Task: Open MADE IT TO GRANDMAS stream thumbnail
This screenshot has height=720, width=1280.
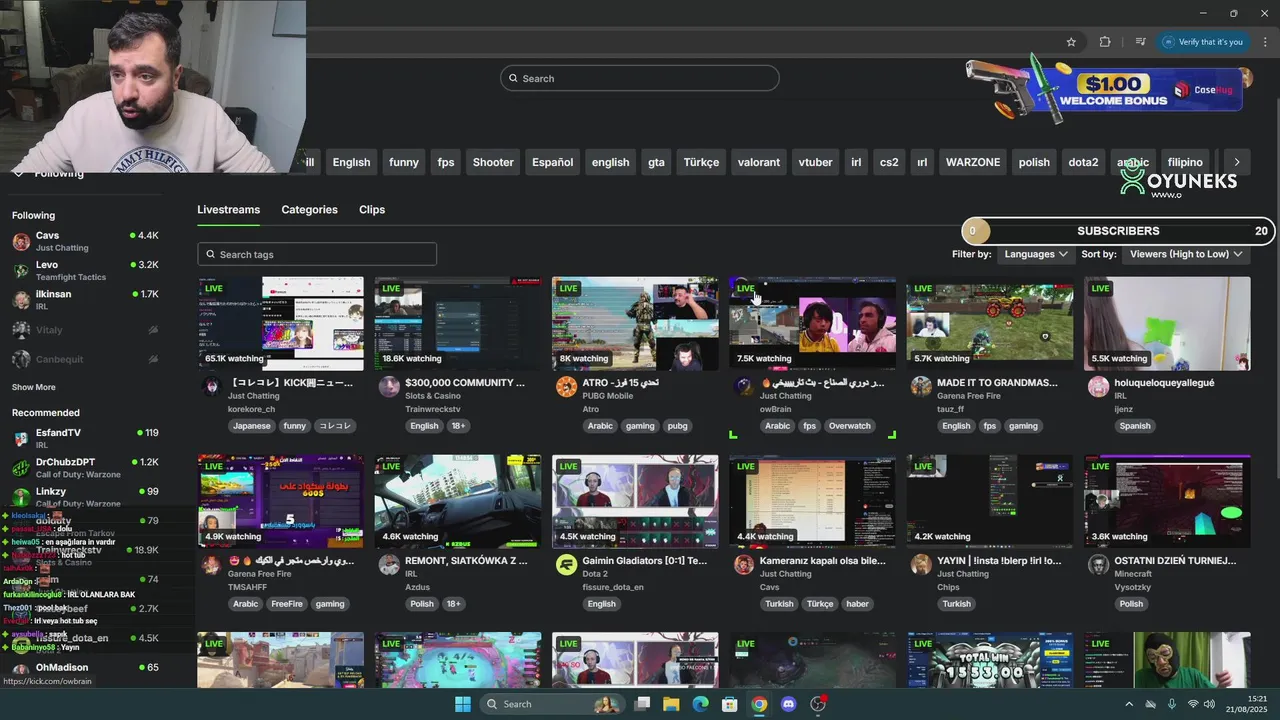Action: click(x=990, y=323)
